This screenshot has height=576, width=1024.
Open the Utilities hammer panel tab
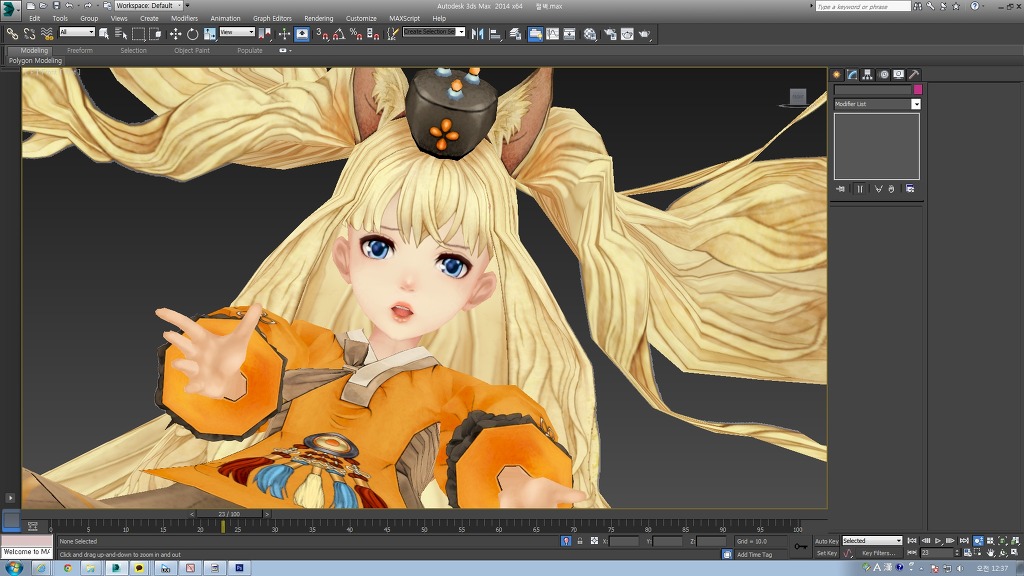click(914, 74)
